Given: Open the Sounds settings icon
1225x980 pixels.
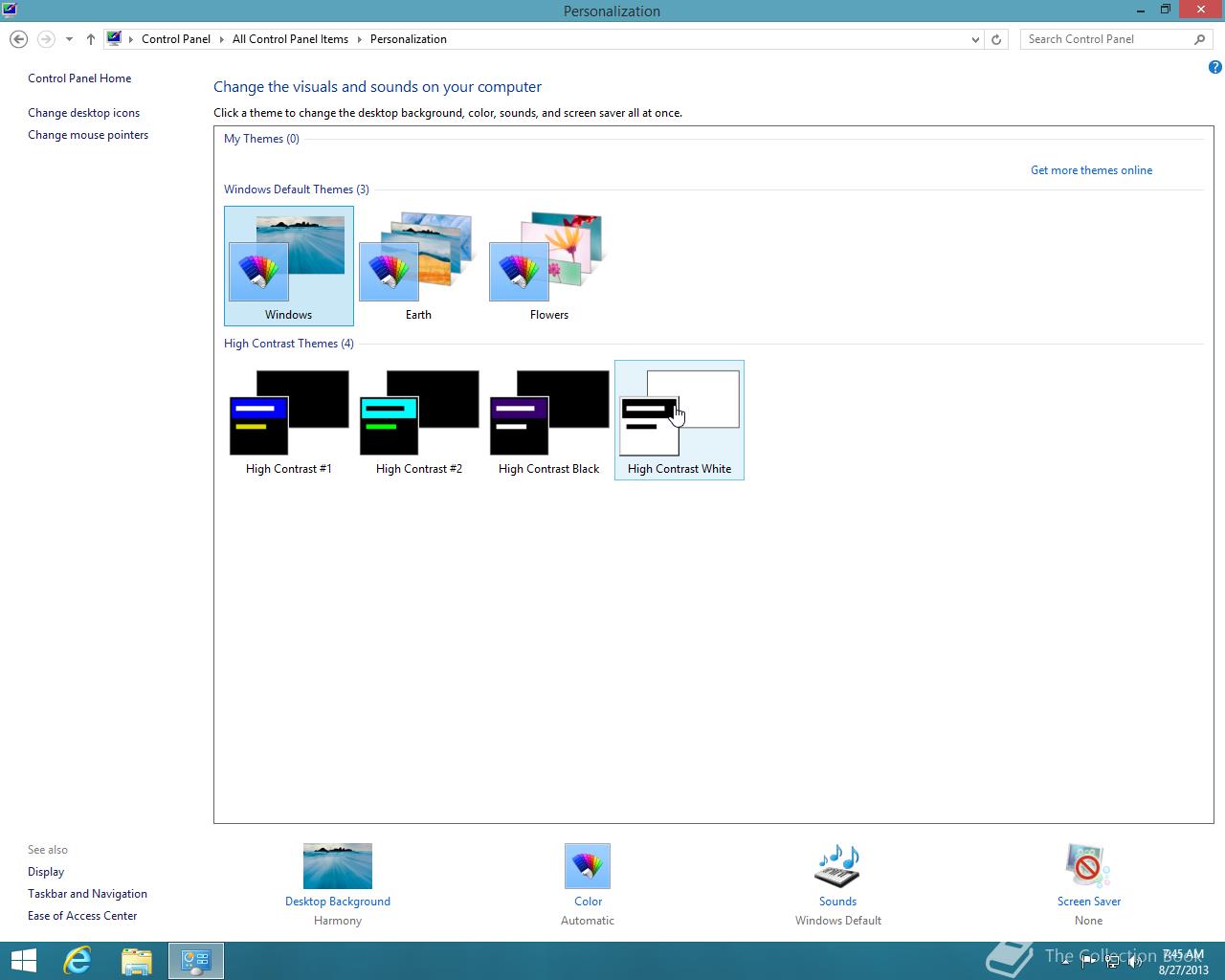Looking at the screenshot, I should click(837, 866).
